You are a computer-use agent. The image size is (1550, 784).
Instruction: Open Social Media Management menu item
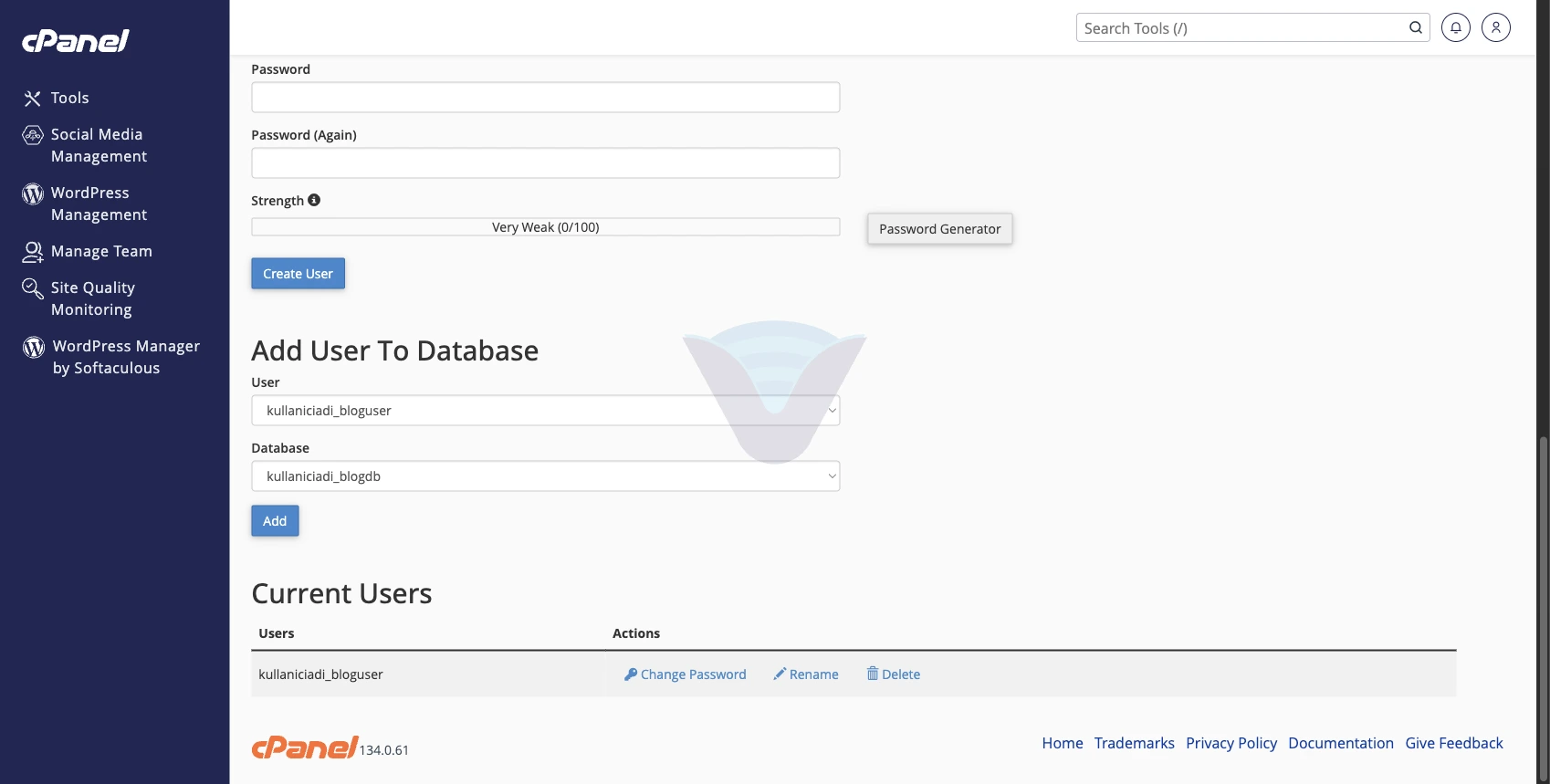tap(99, 145)
